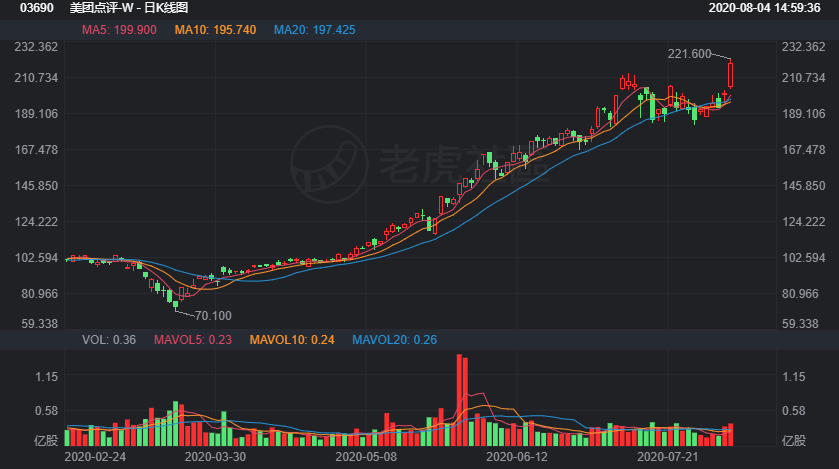
Task: Click the 2020-03-30 date axis label
Action: point(215,457)
